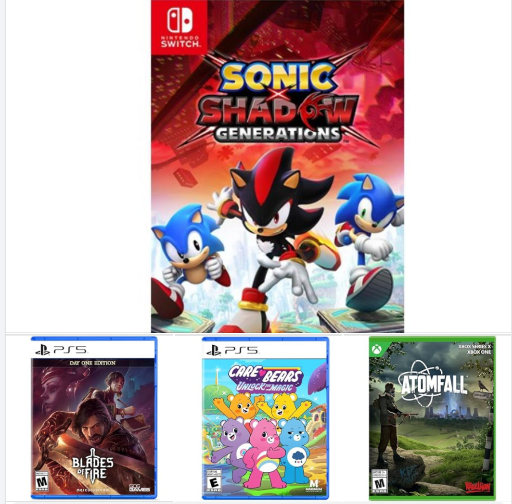Select the Atomfall Xbox game cover
This screenshot has height=504, width=512.
click(x=432, y=418)
